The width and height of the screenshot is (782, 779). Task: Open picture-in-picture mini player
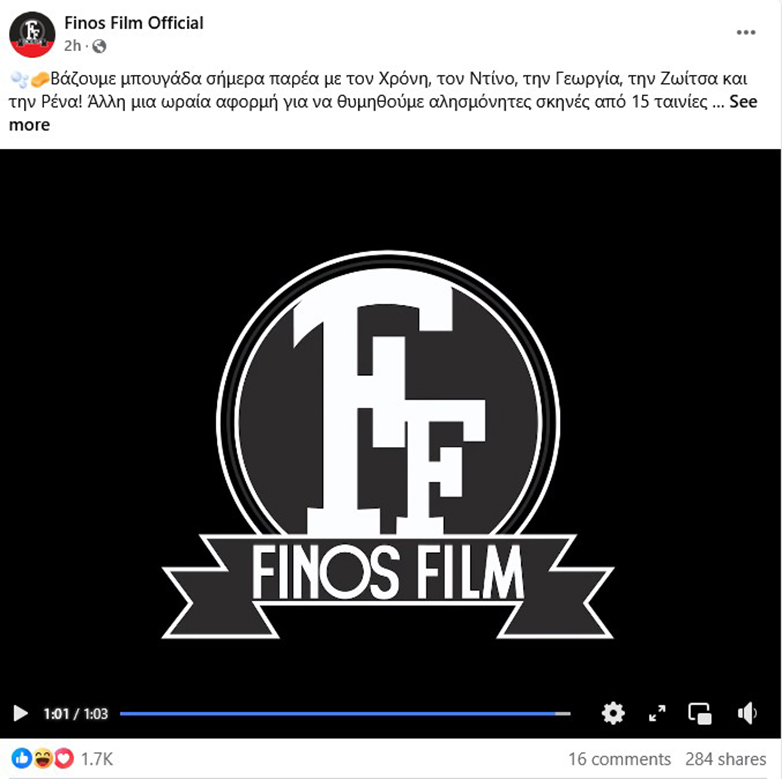coord(700,714)
